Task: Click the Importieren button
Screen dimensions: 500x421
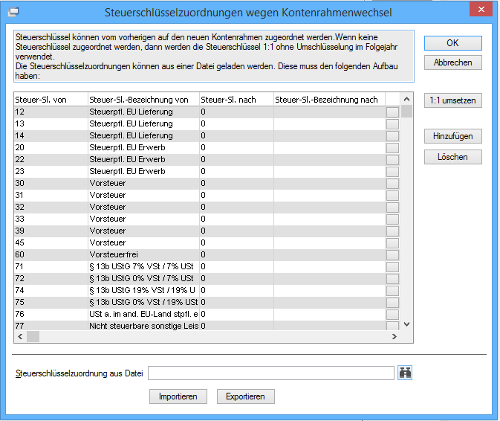Action: pyautogui.click(x=178, y=396)
